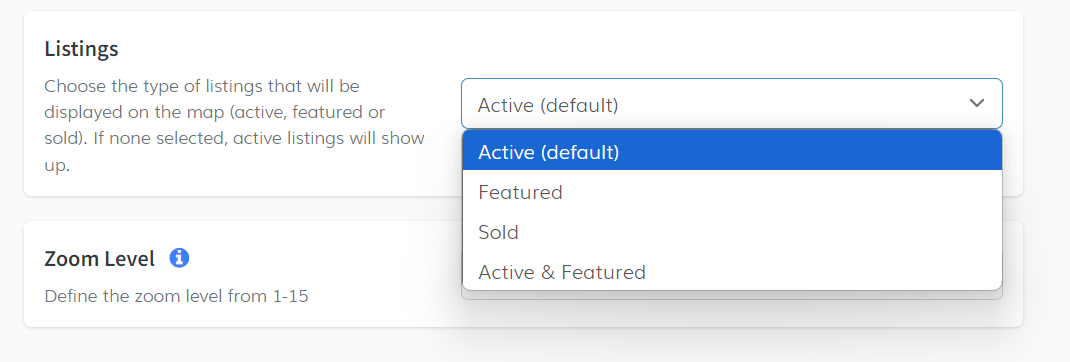
Task: Click blank space right of Featured option
Action: [x=785, y=192]
